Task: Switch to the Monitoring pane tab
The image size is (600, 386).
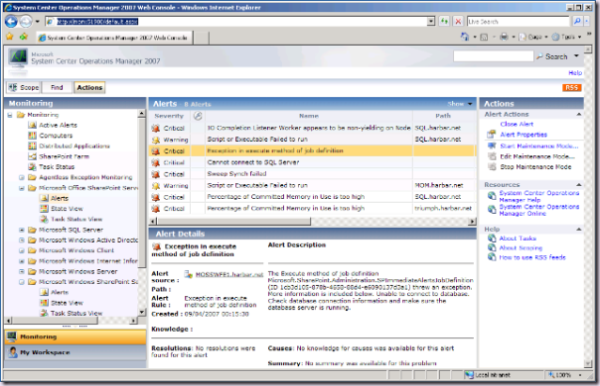Action: click(x=75, y=337)
